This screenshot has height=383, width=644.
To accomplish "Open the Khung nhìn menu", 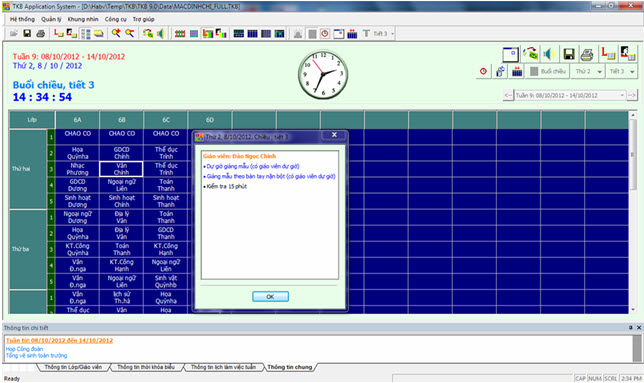I will coord(83,19).
